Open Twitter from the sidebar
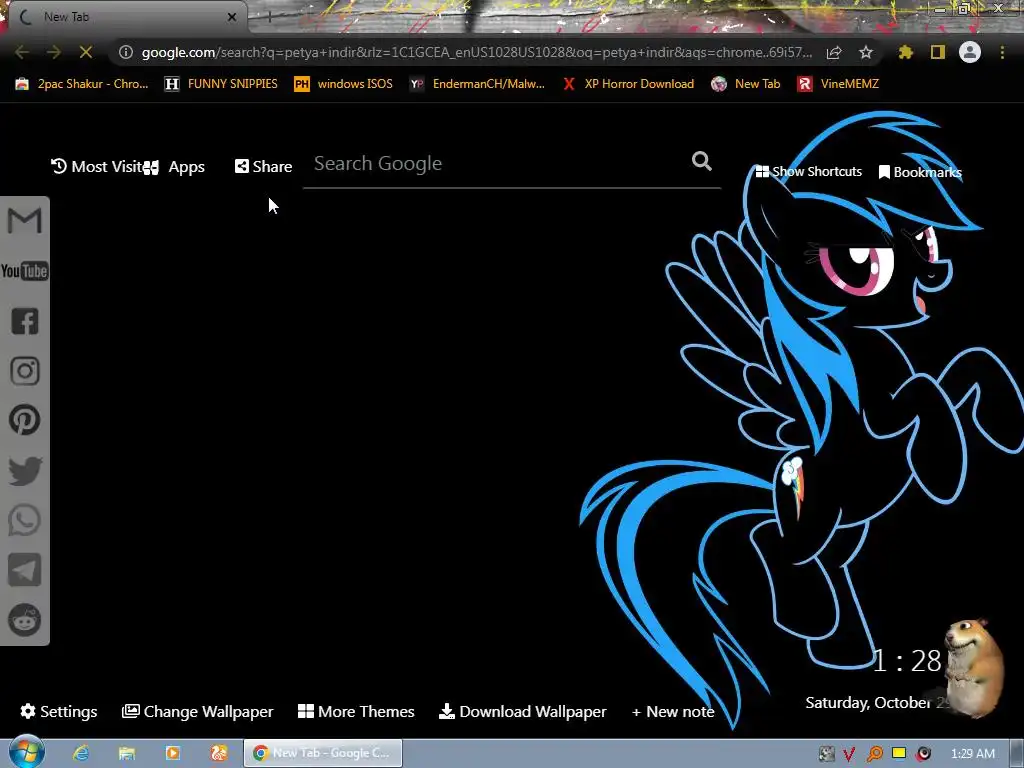 25,471
